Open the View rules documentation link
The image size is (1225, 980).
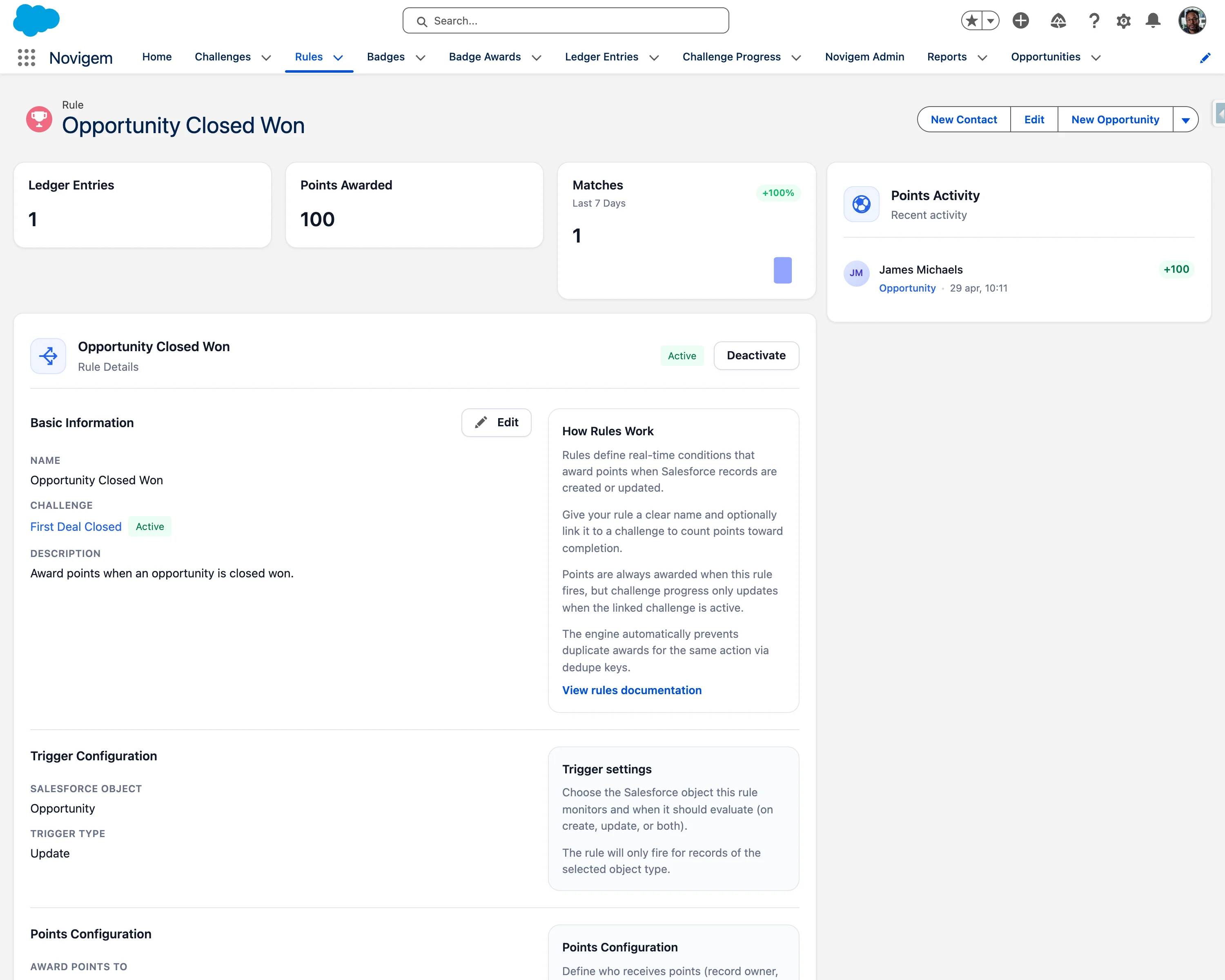pos(632,690)
